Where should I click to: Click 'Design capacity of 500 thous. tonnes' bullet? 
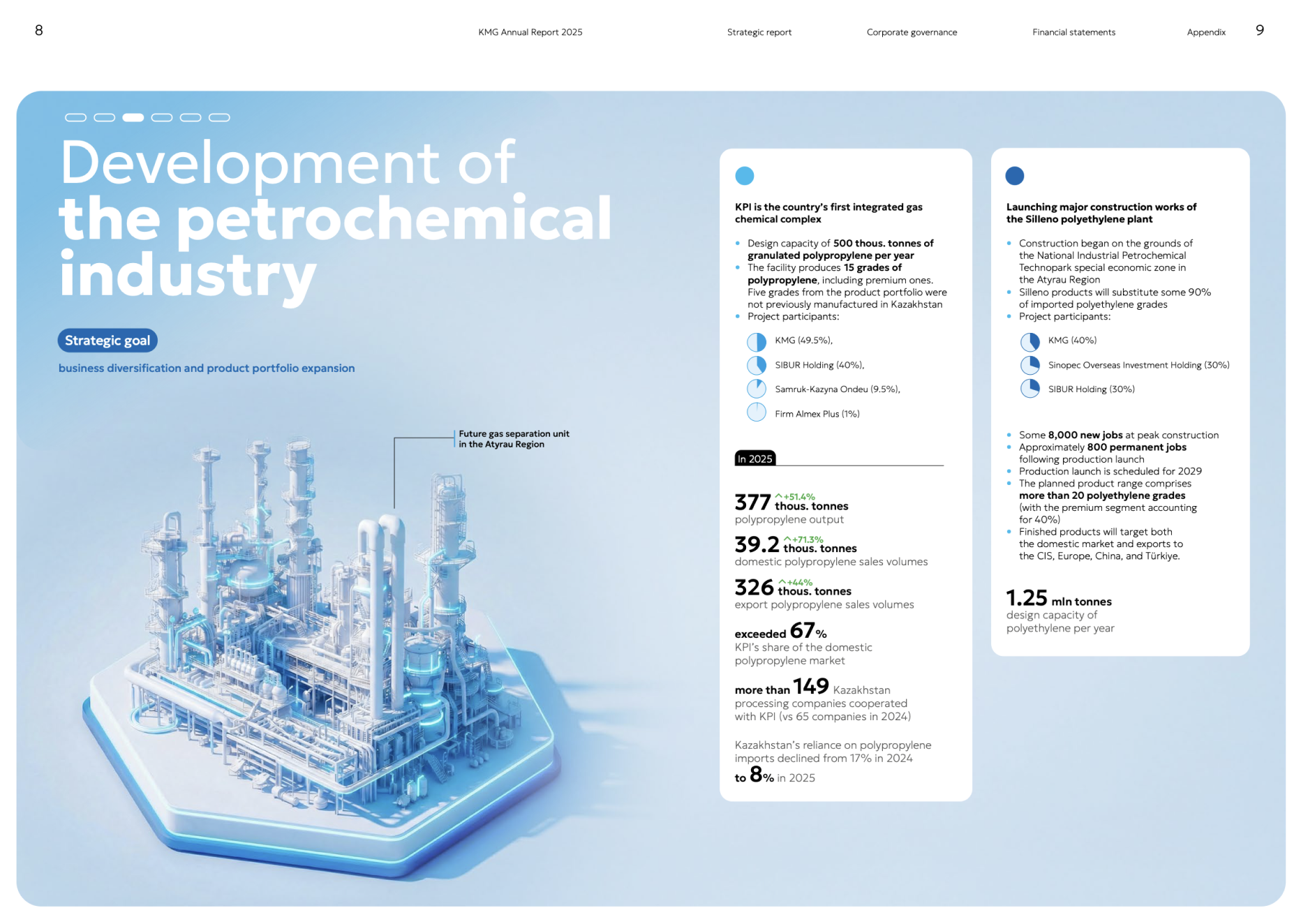840,249
